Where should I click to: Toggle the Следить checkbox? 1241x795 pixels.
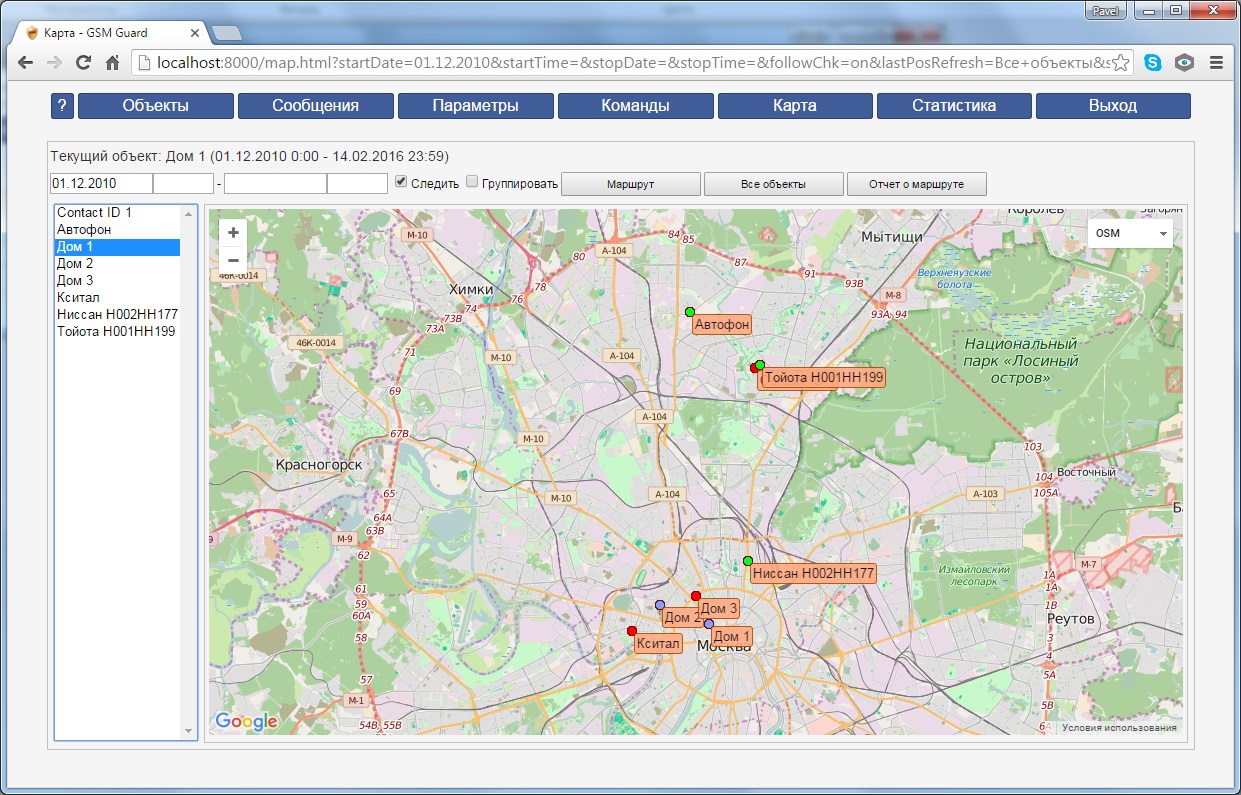[x=401, y=182]
